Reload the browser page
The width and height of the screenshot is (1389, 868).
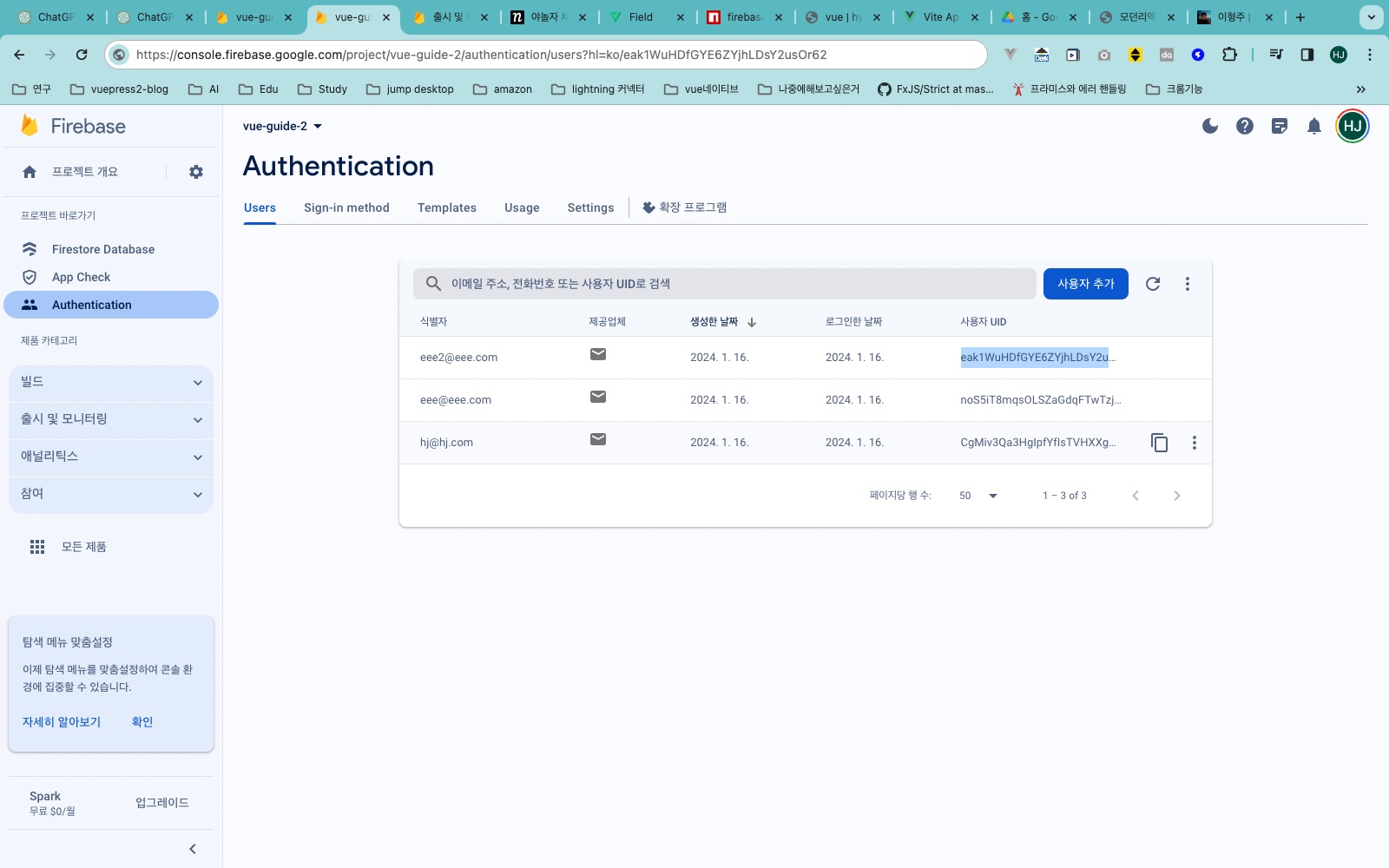pos(82,55)
